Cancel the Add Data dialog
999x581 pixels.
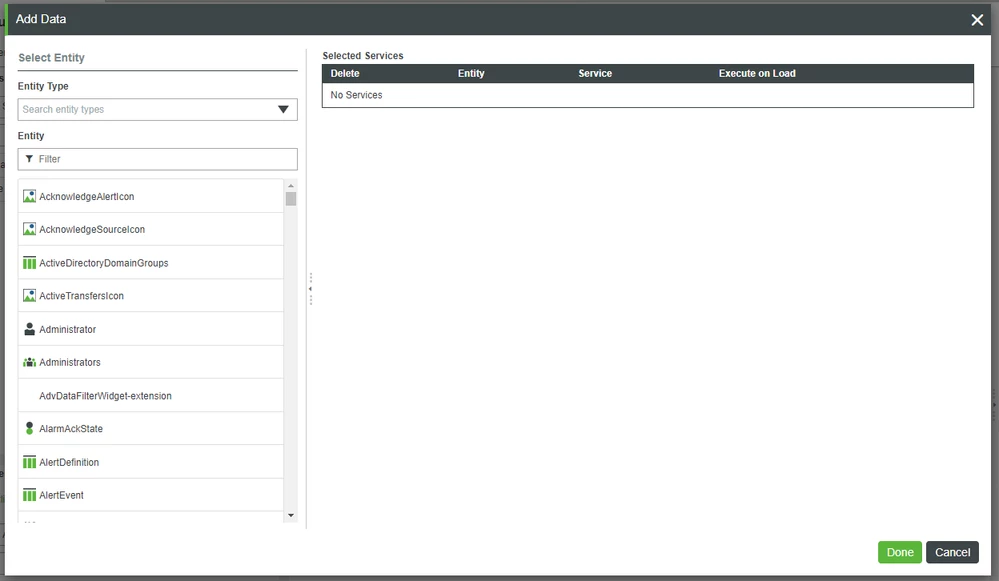click(x=952, y=552)
